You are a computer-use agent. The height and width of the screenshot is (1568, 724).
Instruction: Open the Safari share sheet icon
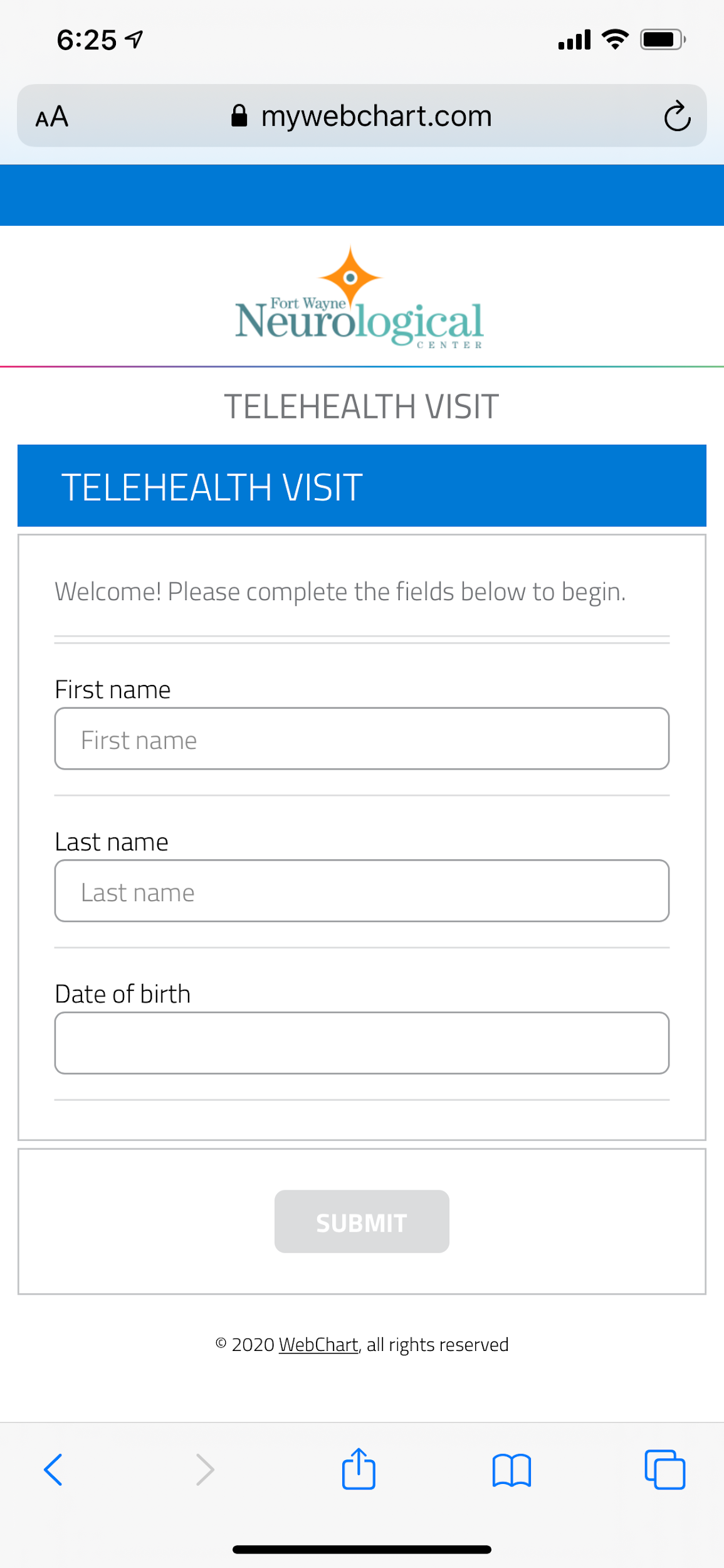[x=359, y=1468]
